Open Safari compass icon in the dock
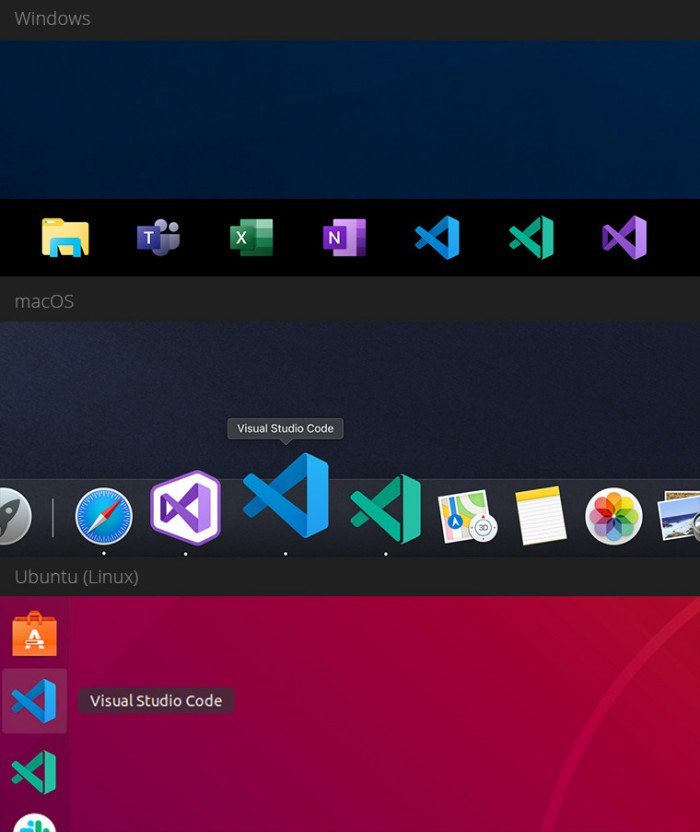700x832 pixels. tap(103, 516)
